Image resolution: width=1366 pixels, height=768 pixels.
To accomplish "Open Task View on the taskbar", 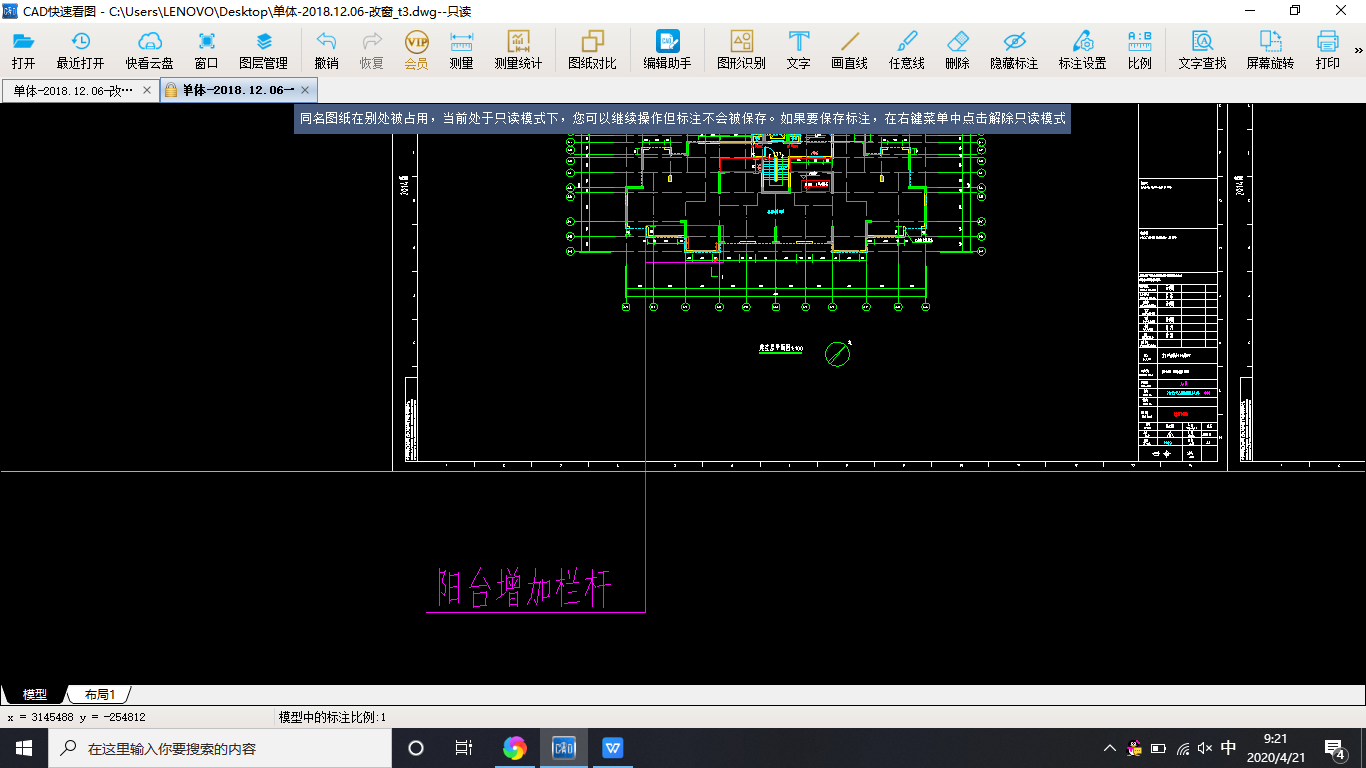I will (x=464, y=748).
